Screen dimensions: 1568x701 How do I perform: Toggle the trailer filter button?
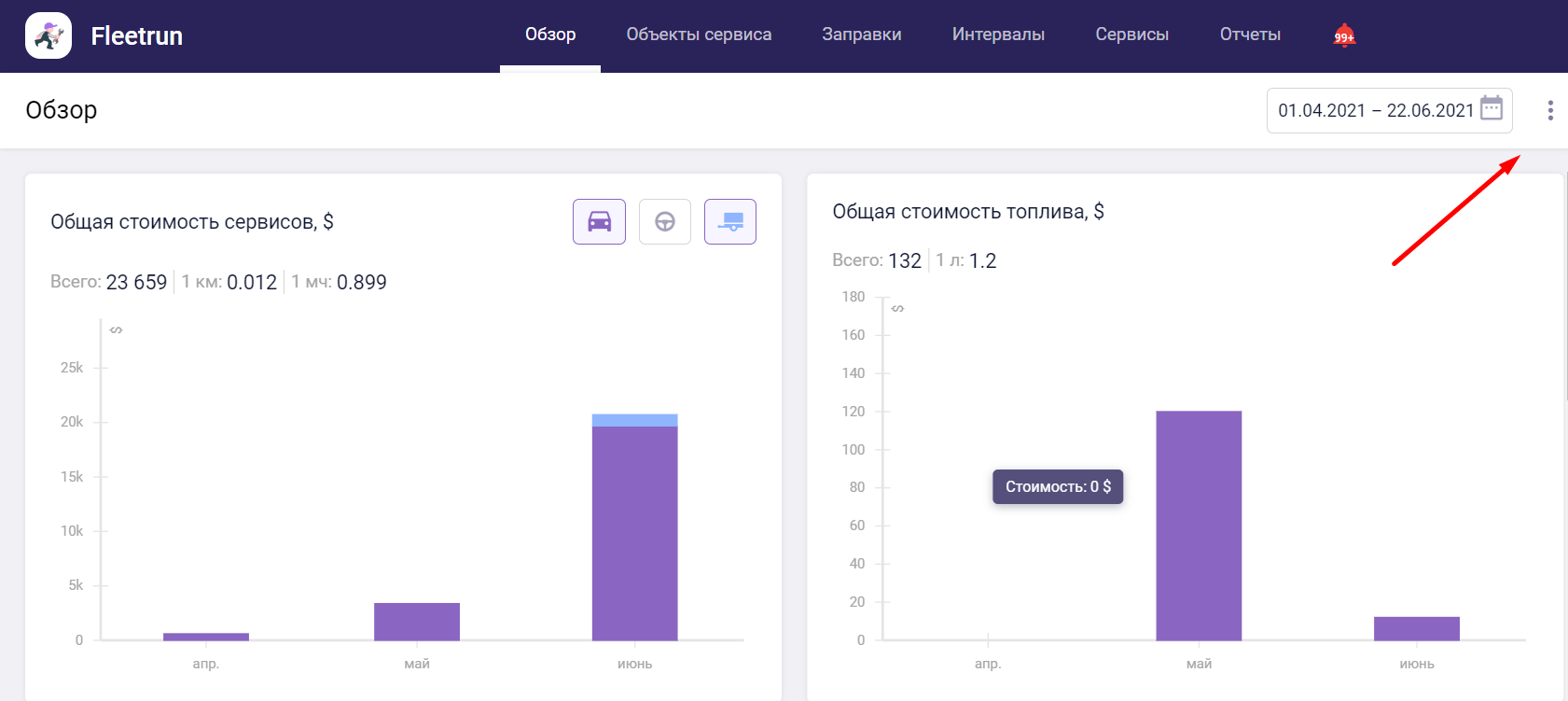point(729,222)
